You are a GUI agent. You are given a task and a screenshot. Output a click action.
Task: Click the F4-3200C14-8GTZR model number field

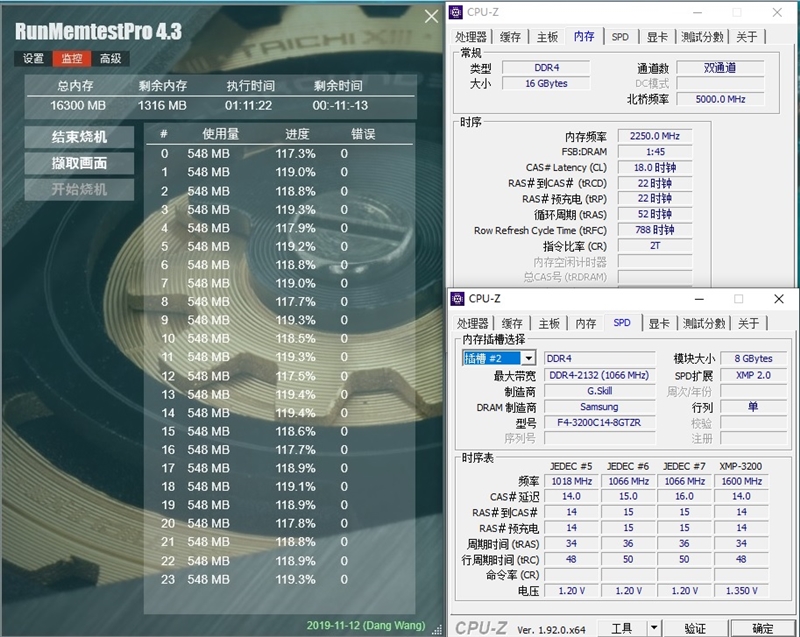point(600,421)
